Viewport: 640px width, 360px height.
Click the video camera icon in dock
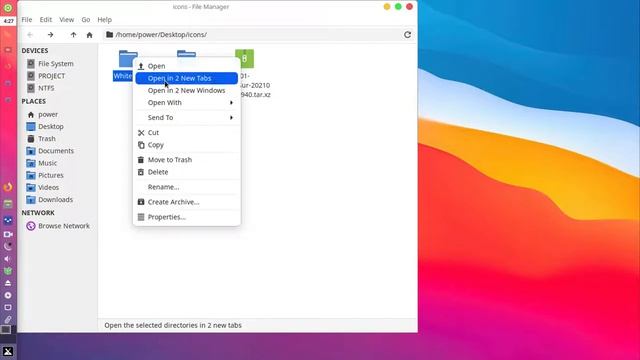pyautogui.click(x=8, y=234)
